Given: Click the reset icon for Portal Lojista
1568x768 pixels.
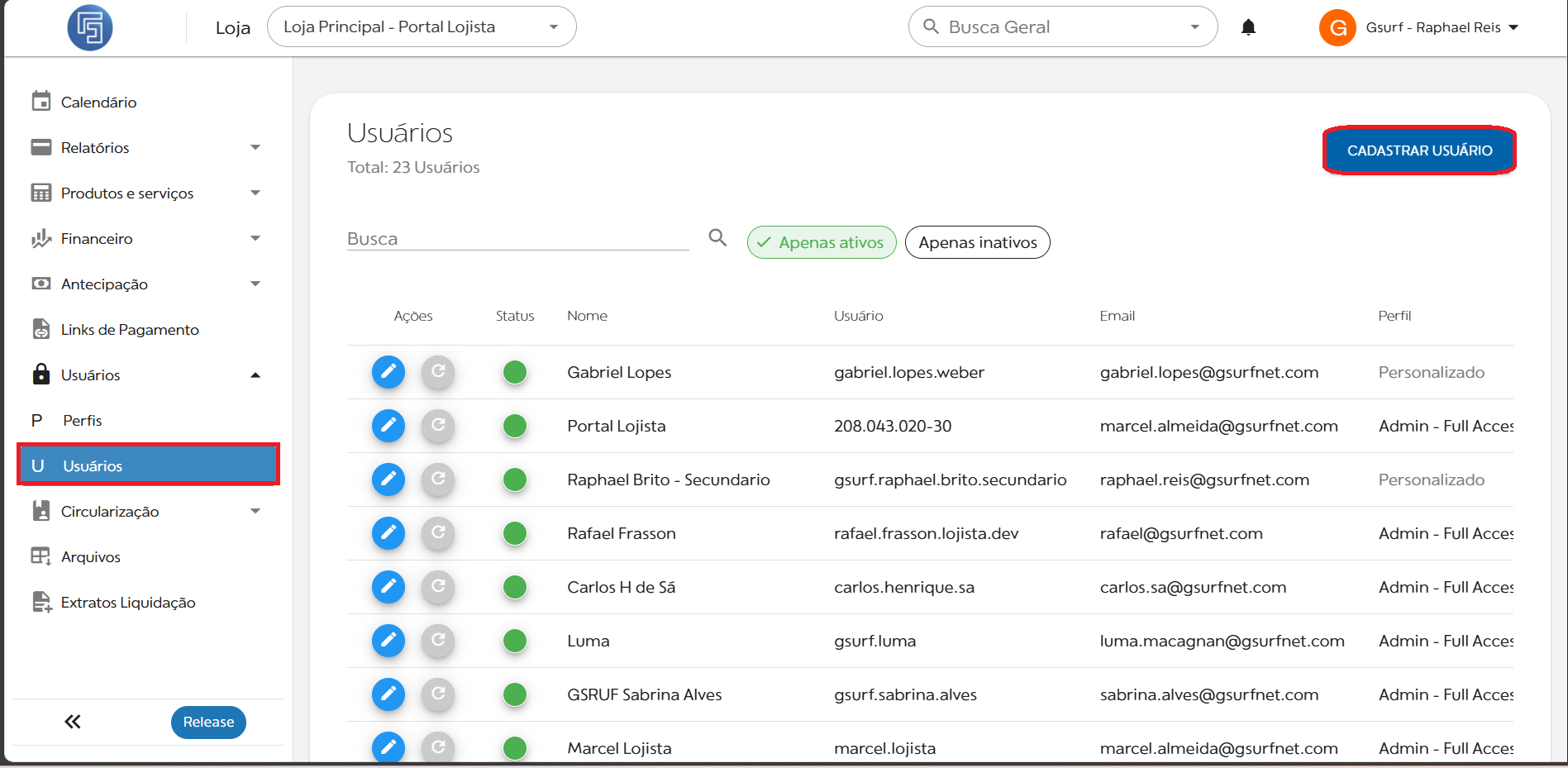Looking at the screenshot, I should click(x=438, y=426).
